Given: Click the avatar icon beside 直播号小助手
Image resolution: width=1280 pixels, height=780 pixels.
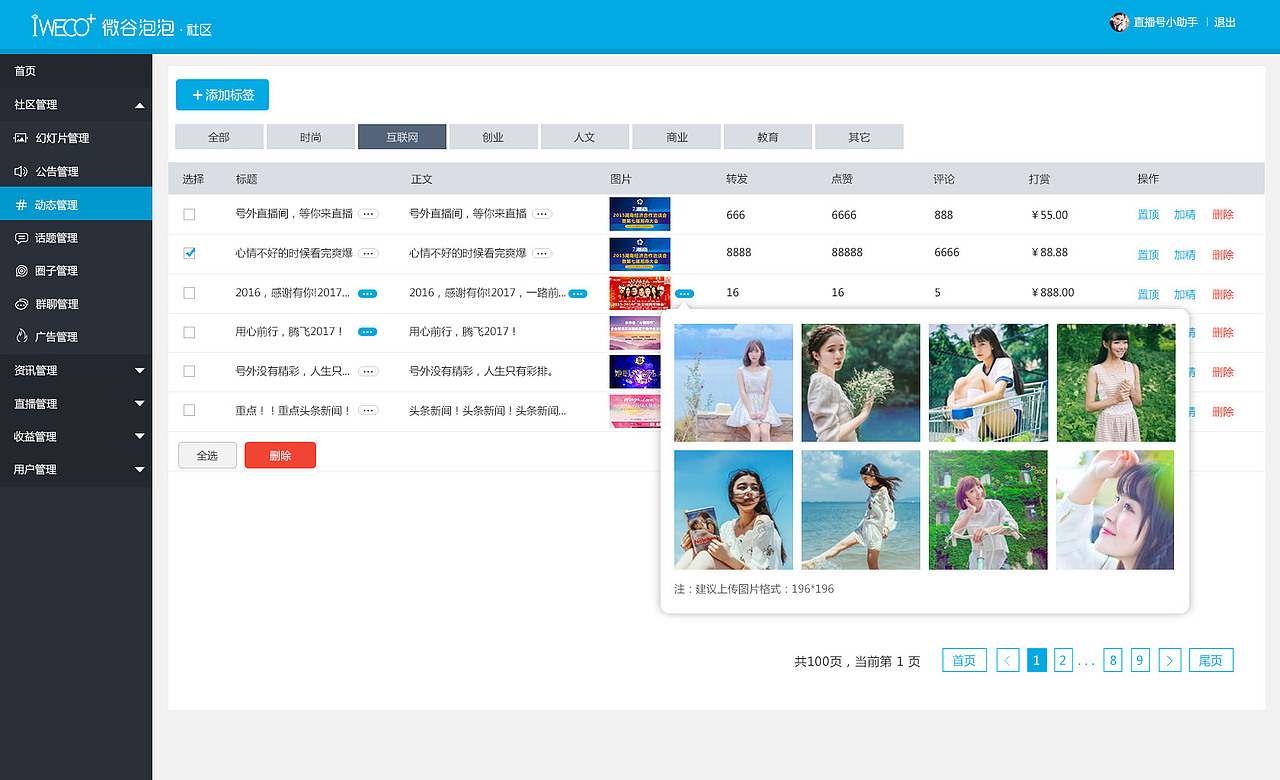Looking at the screenshot, I should 1118,21.
